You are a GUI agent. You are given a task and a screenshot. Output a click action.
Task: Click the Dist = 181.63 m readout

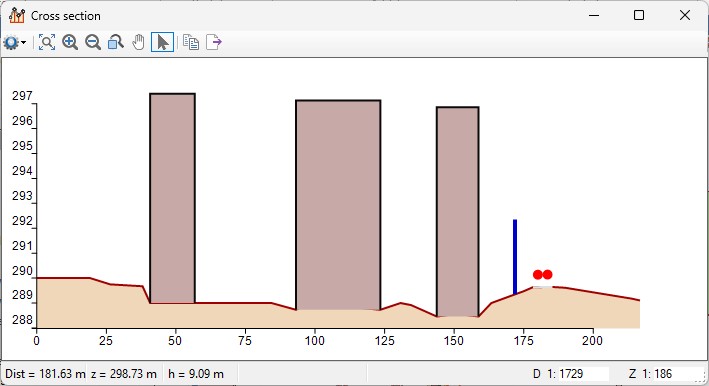(x=45, y=374)
